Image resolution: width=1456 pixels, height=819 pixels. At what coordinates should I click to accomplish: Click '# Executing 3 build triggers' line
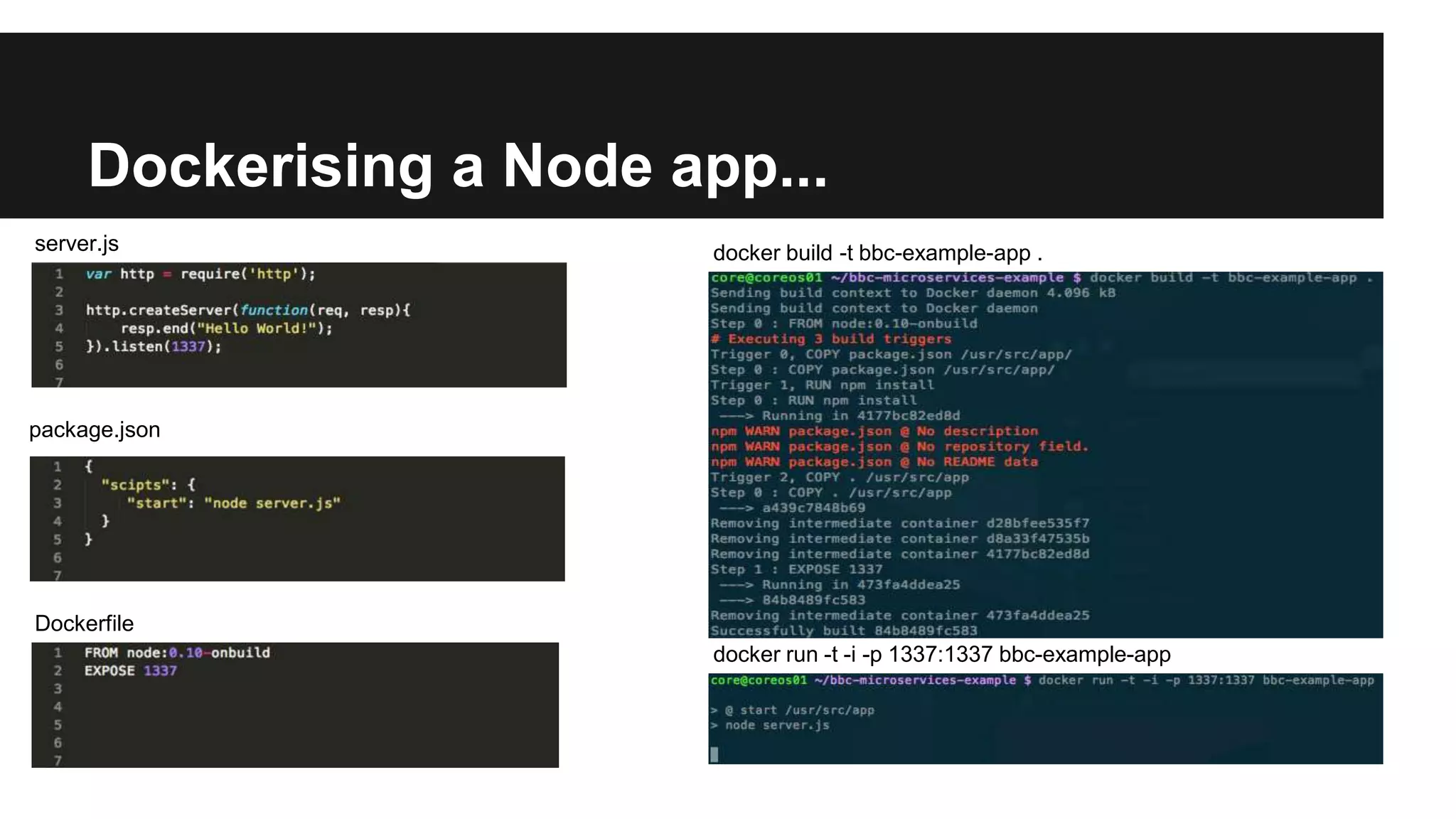831,339
